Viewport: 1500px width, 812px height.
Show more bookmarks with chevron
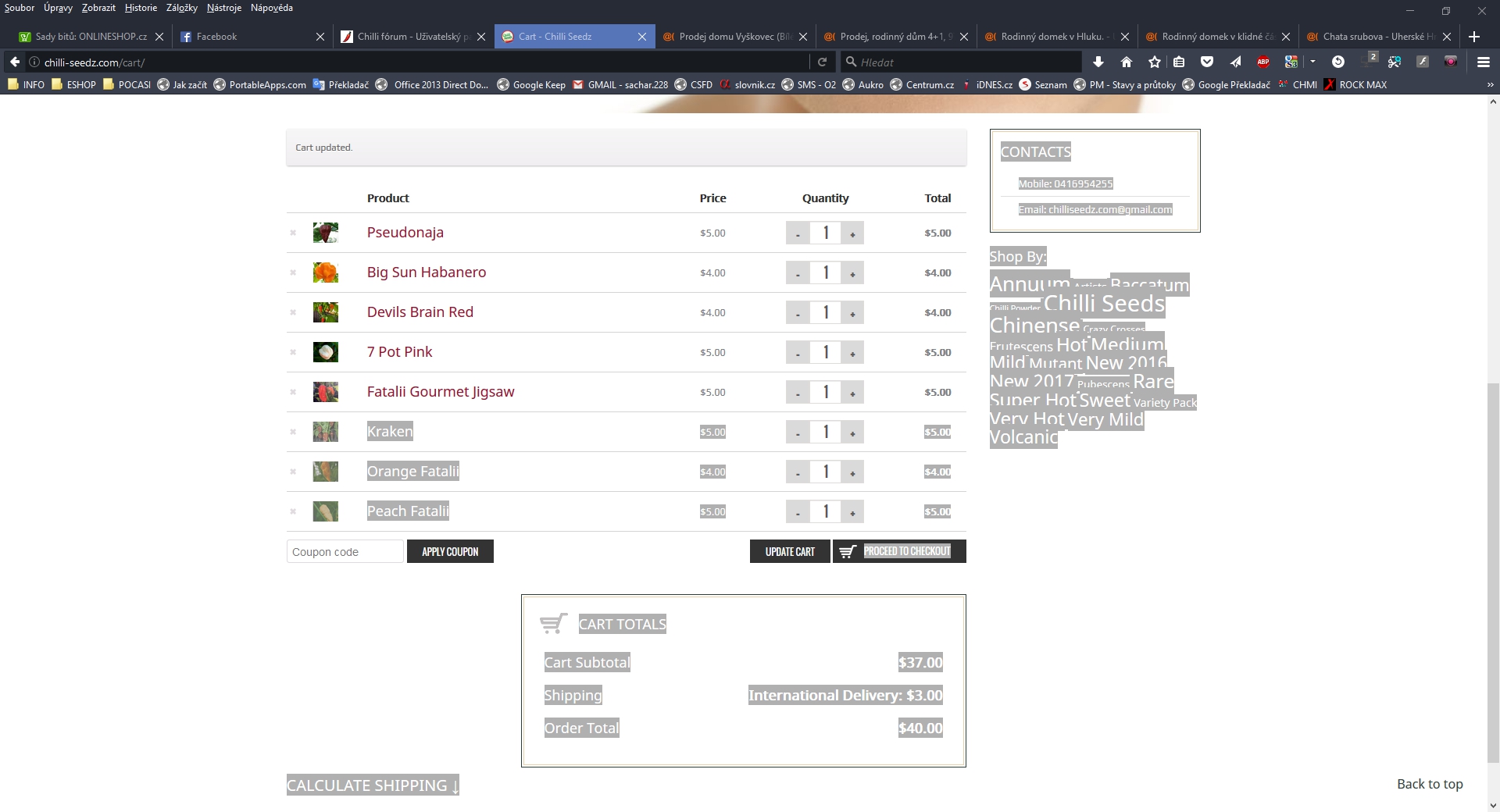(1489, 84)
